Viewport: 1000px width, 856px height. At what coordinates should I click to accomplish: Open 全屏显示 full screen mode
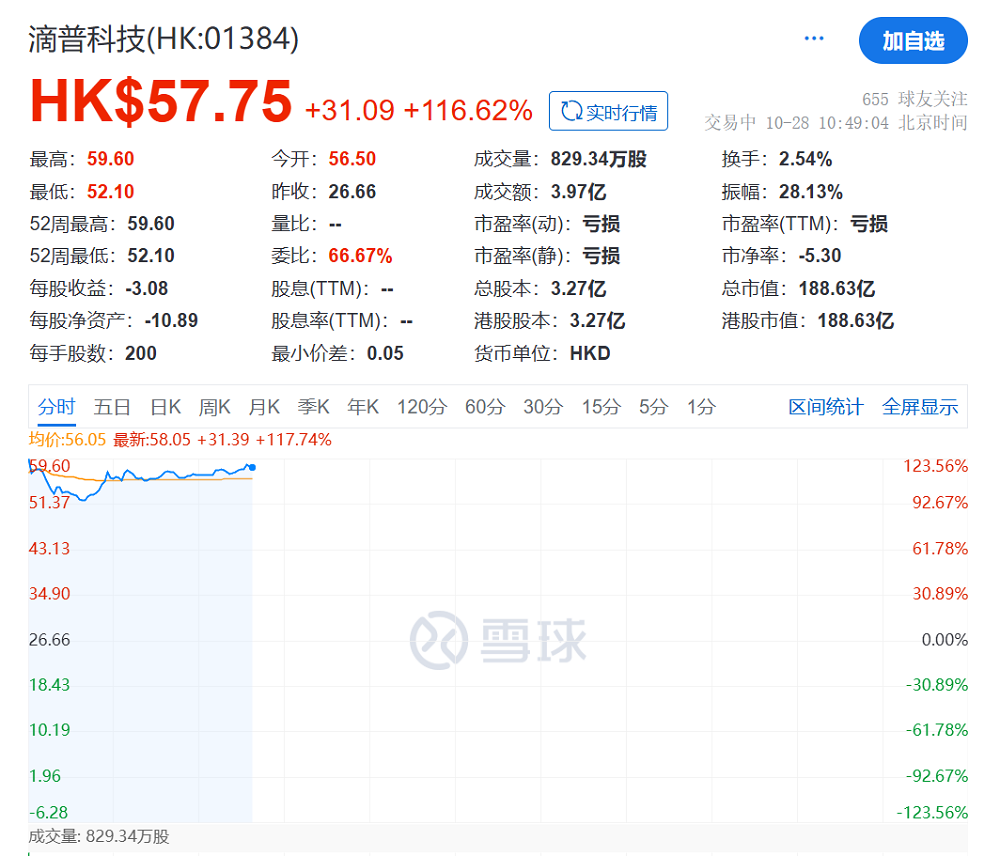click(x=920, y=407)
